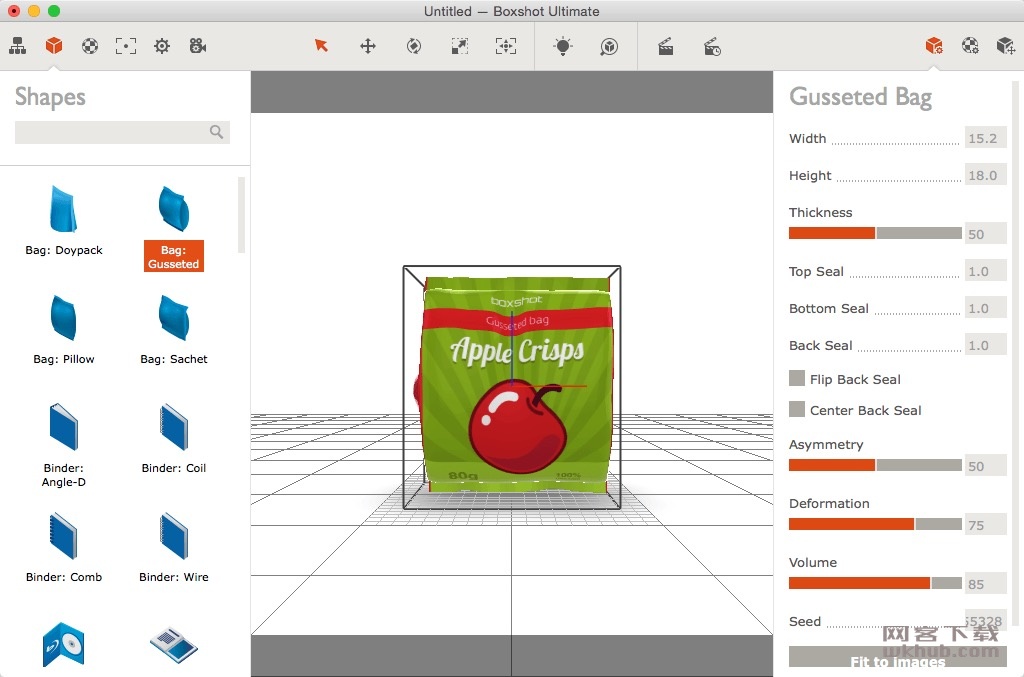Click the Seed value field
The image size is (1024, 677).
[x=985, y=621]
